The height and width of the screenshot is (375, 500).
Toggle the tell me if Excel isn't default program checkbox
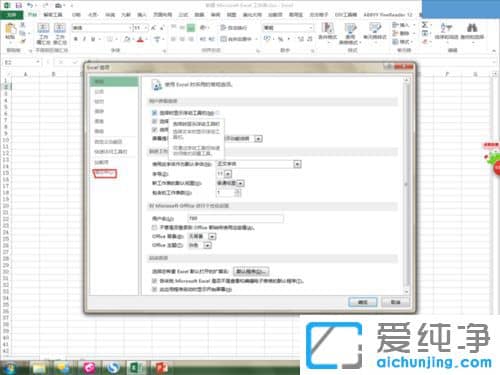(x=154, y=281)
